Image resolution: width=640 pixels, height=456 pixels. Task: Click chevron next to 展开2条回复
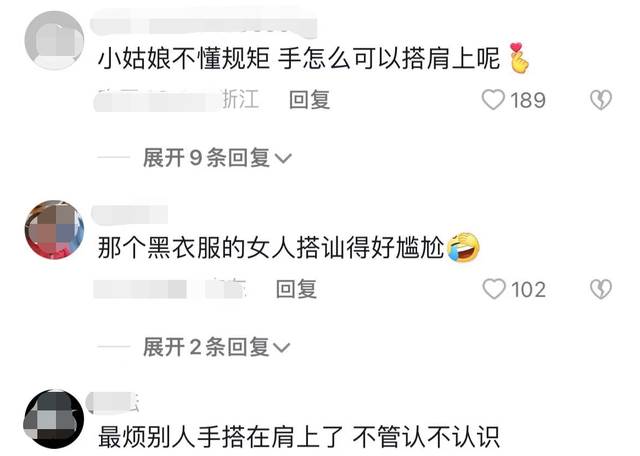(x=281, y=348)
